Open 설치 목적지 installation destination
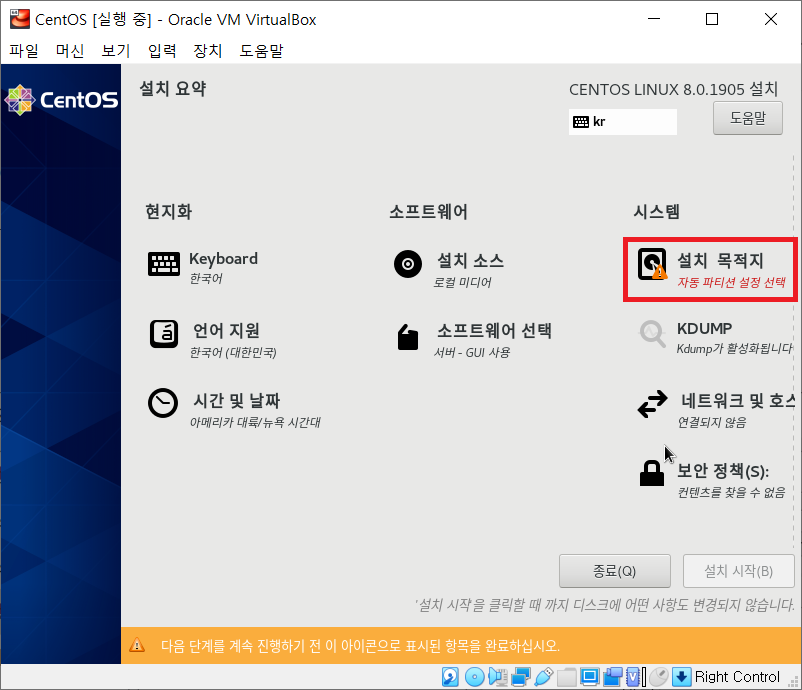The width and height of the screenshot is (802, 690). (x=710, y=270)
